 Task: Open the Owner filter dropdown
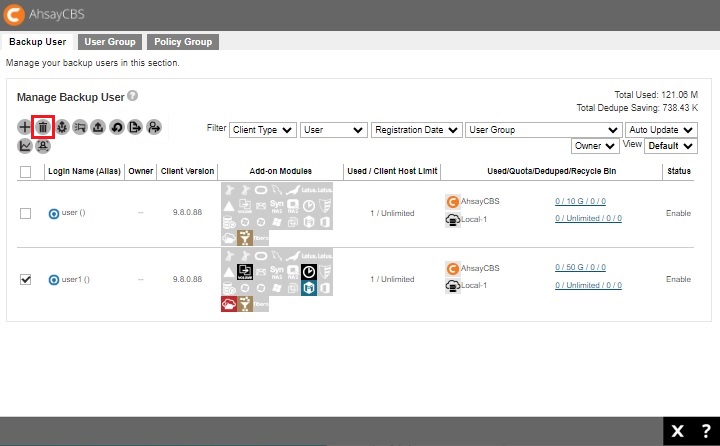click(x=595, y=146)
